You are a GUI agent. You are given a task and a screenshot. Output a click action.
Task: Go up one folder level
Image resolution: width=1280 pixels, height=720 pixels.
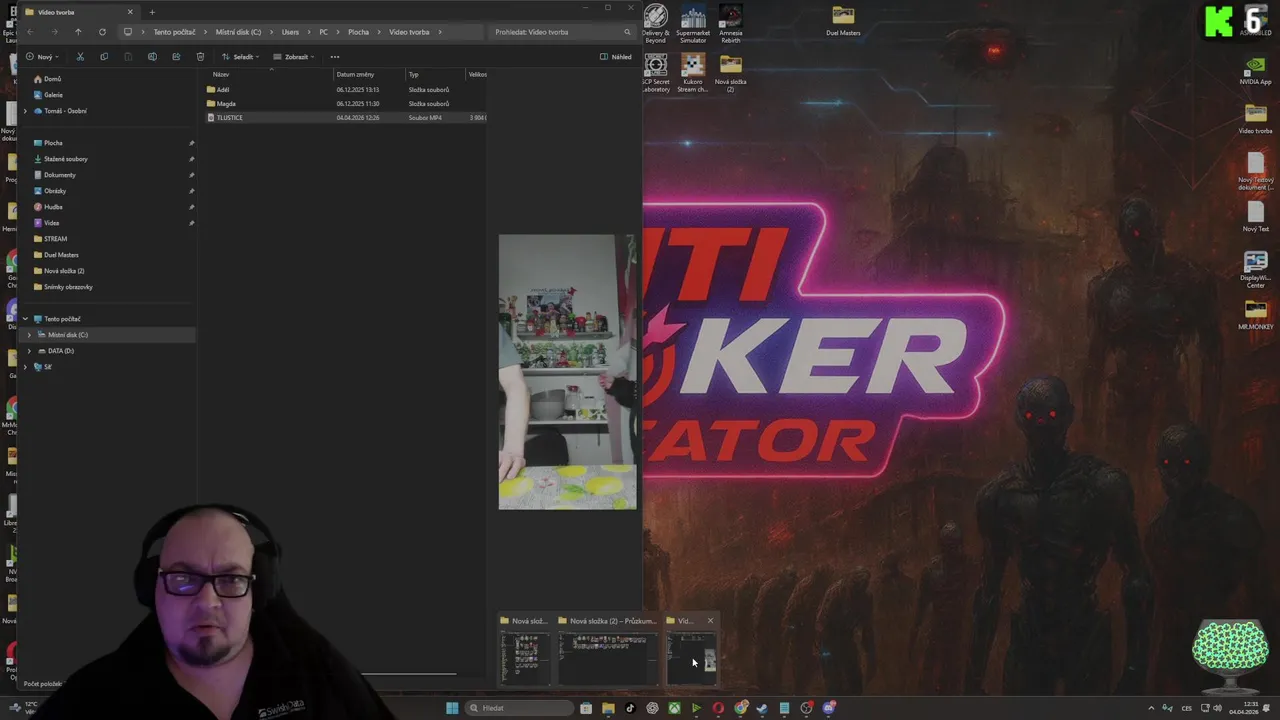pos(78,32)
